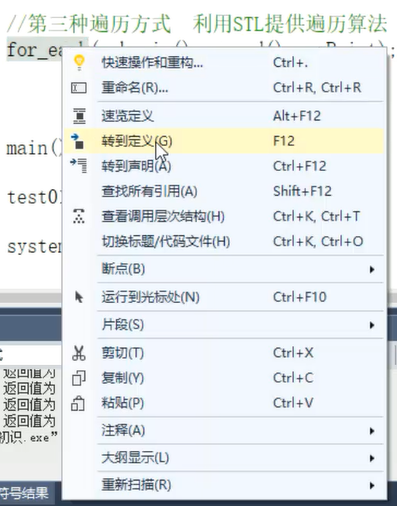397x506 pixels.
Task: Click the lightbulb quick actions icon
Action: [x=79, y=62]
